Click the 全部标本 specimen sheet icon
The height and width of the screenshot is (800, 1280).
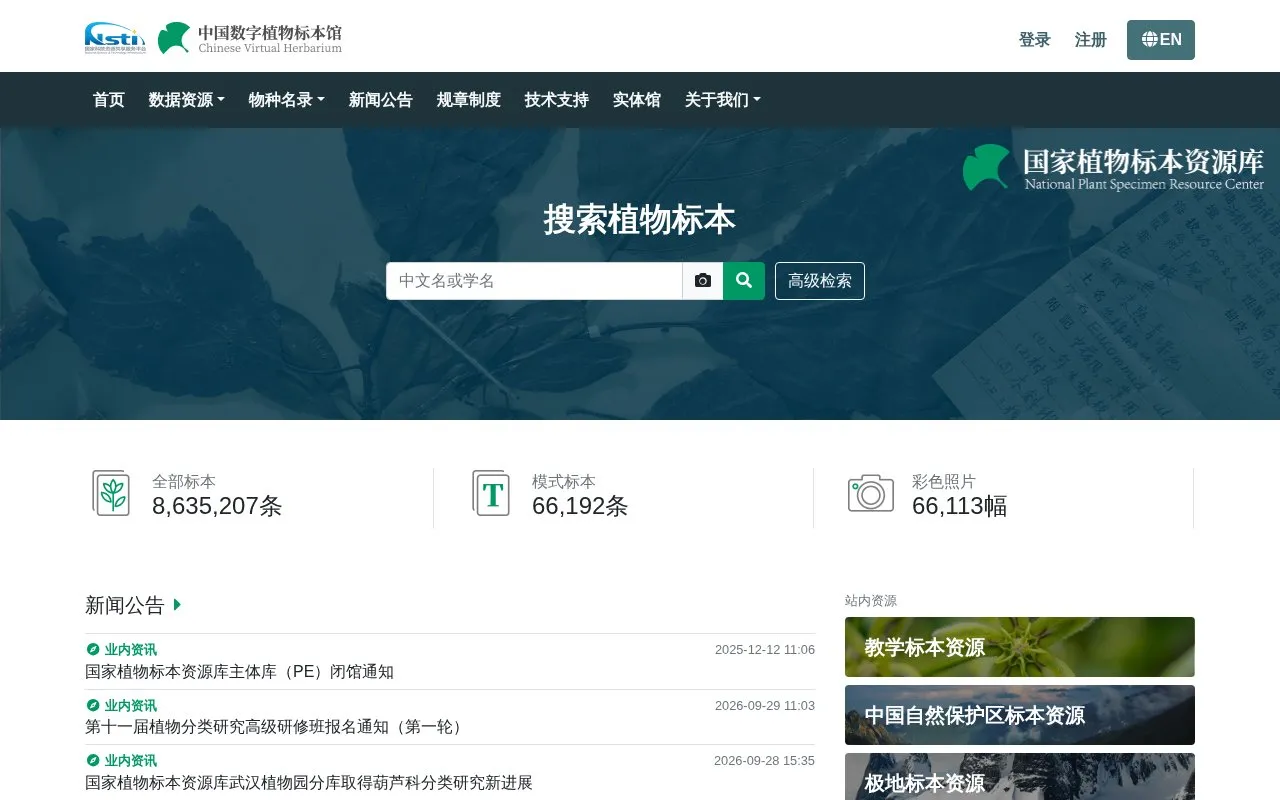tap(111, 493)
